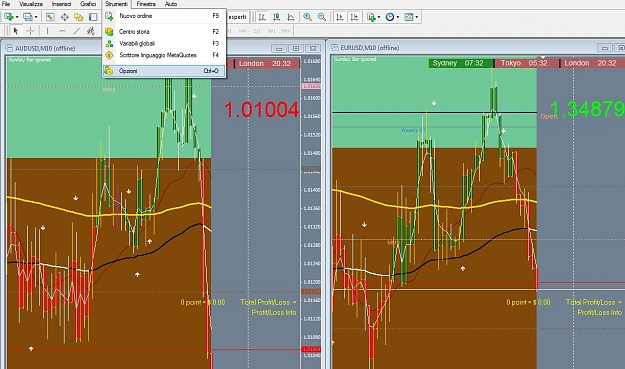
Task: Click the Nuovo ordine menu icon
Action: (109, 16)
